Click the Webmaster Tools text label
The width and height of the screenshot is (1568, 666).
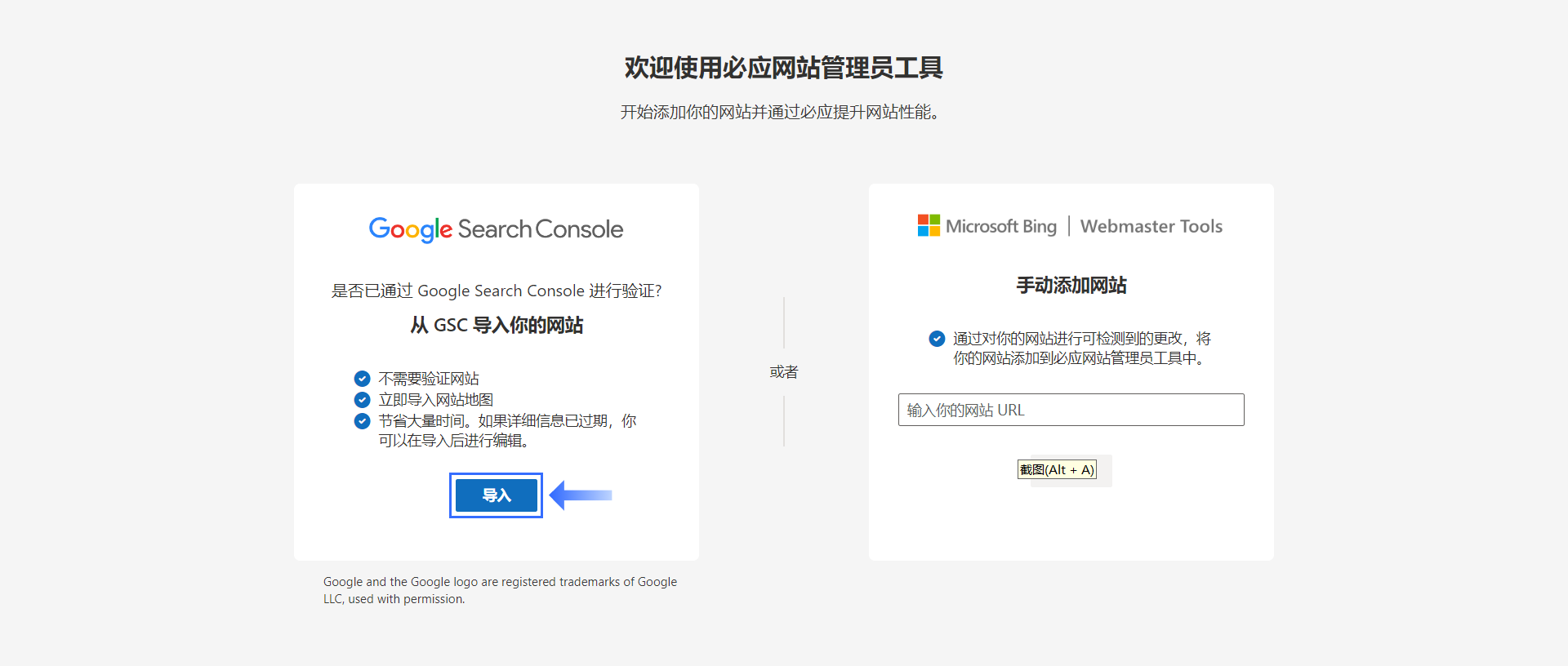pyautogui.click(x=1151, y=226)
